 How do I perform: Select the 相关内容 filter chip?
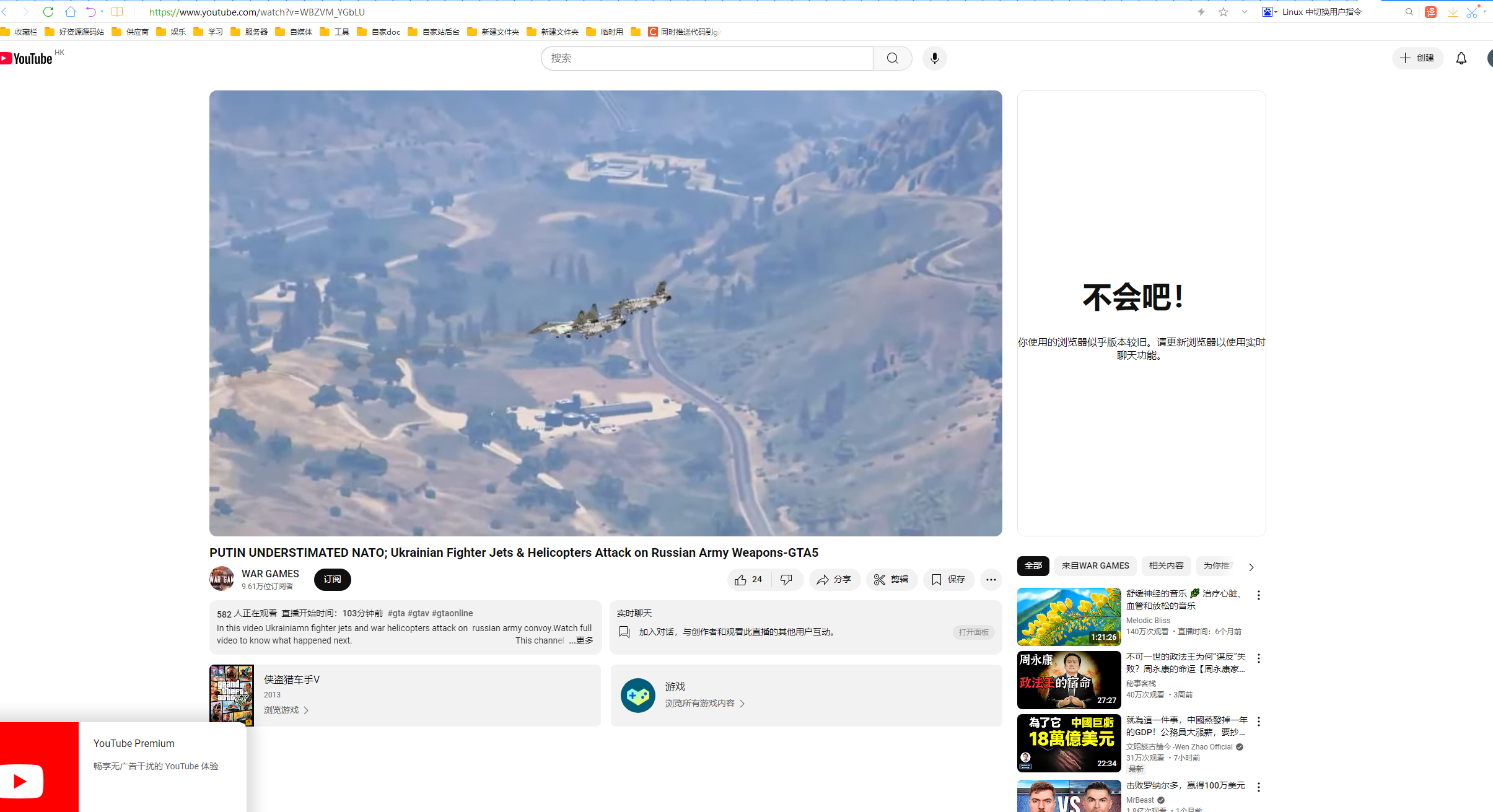(x=1166, y=565)
